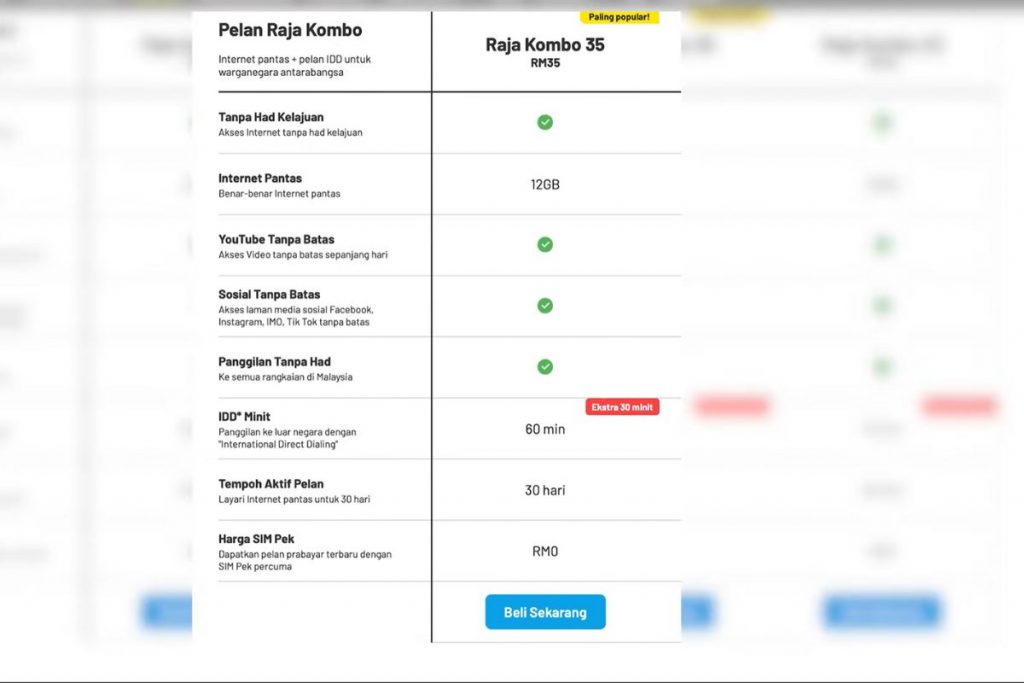Click the RM0 SIM pack price
The image size is (1024, 683).
click(545, 551)
